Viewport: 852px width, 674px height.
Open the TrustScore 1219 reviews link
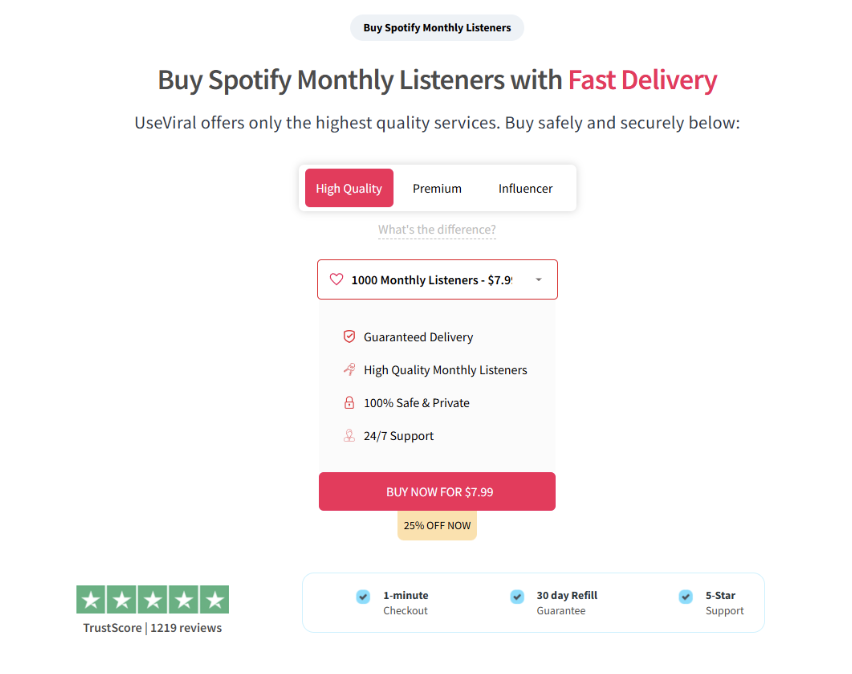tap(152, 627)
